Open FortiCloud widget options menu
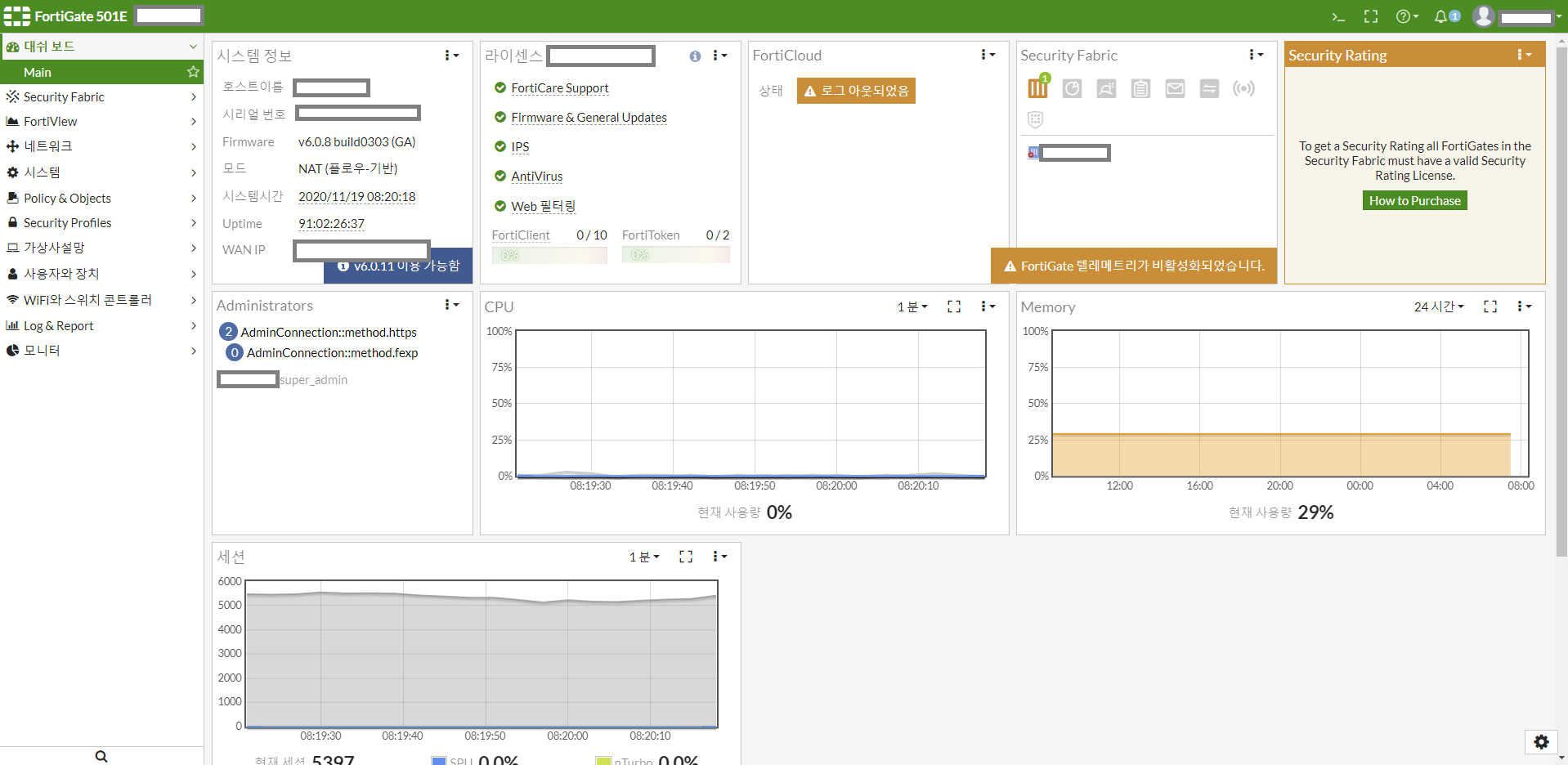This screenshot has height=765, width=1568. [988, 55]
